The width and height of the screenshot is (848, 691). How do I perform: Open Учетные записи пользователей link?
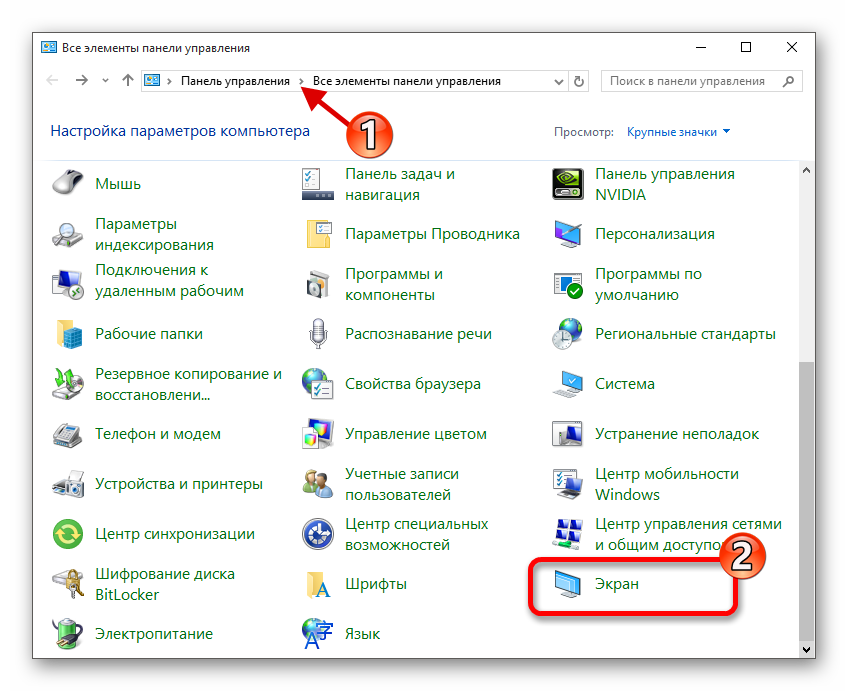pos(401,484)
